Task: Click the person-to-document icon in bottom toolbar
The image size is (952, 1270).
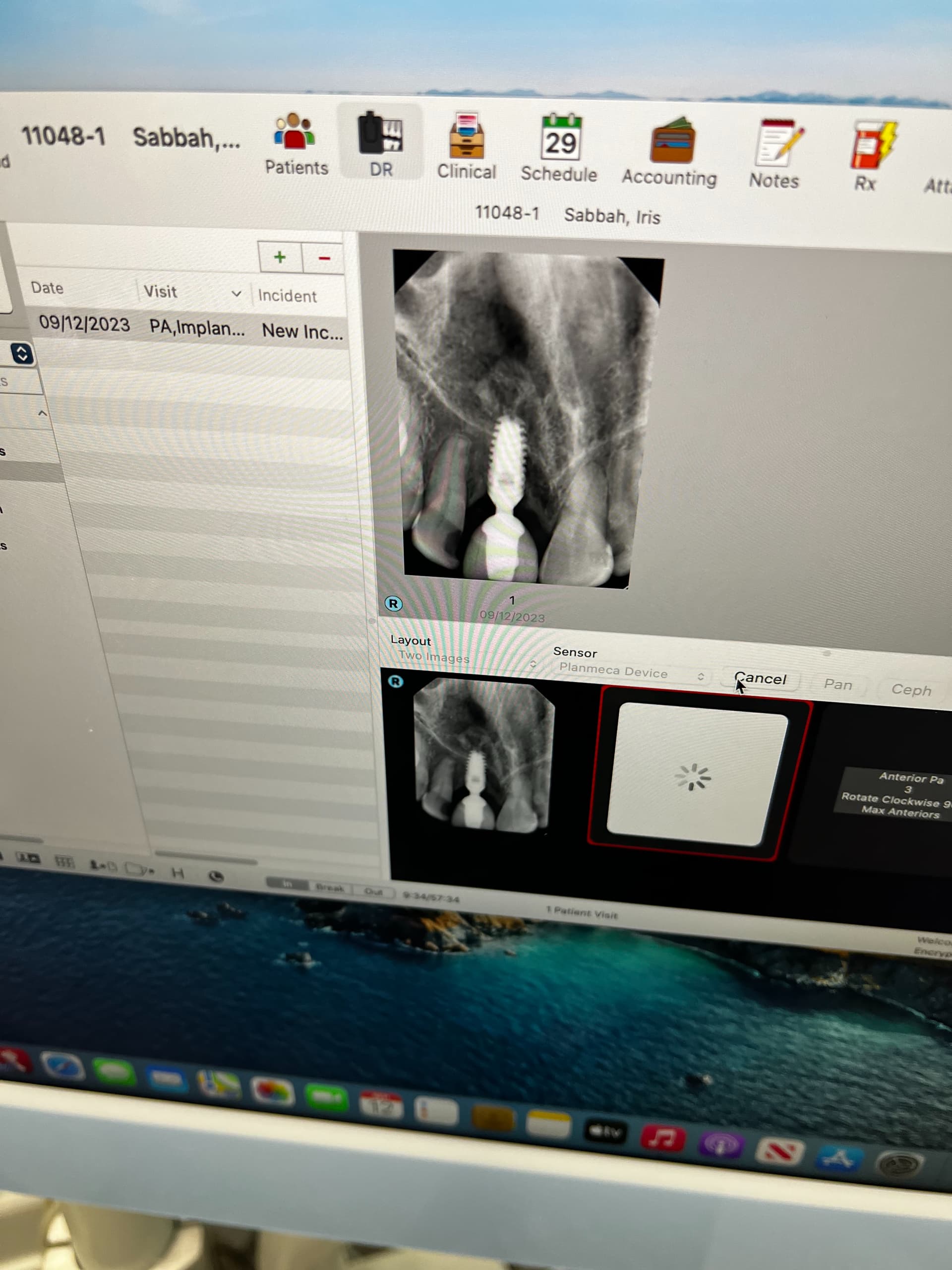Action: 103,865
